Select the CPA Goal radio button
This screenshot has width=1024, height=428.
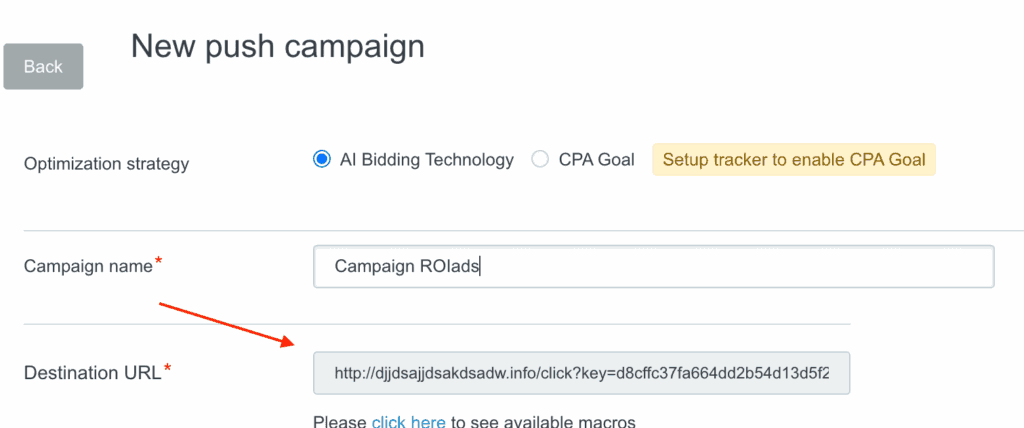(x=540, y=159)
